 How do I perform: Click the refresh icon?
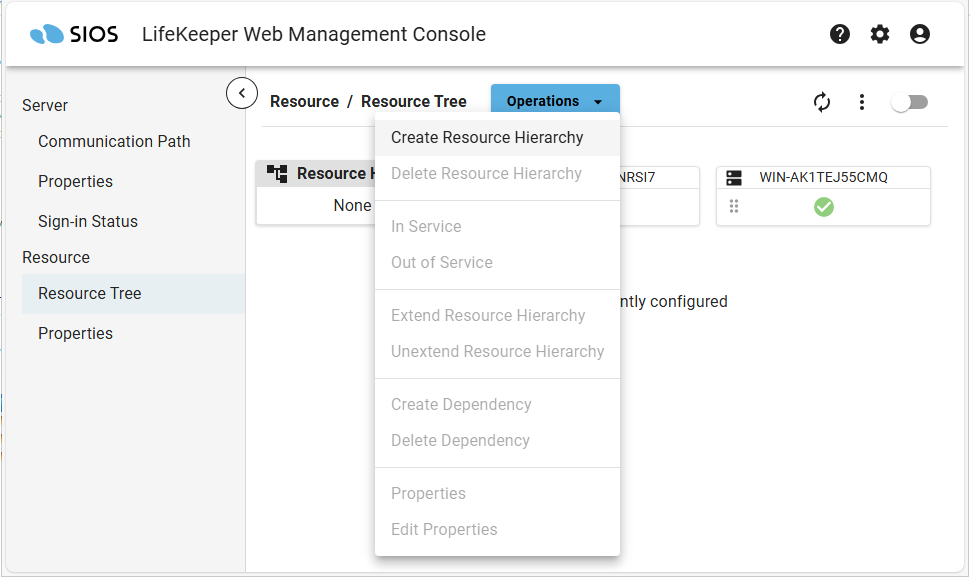[822, 102]
